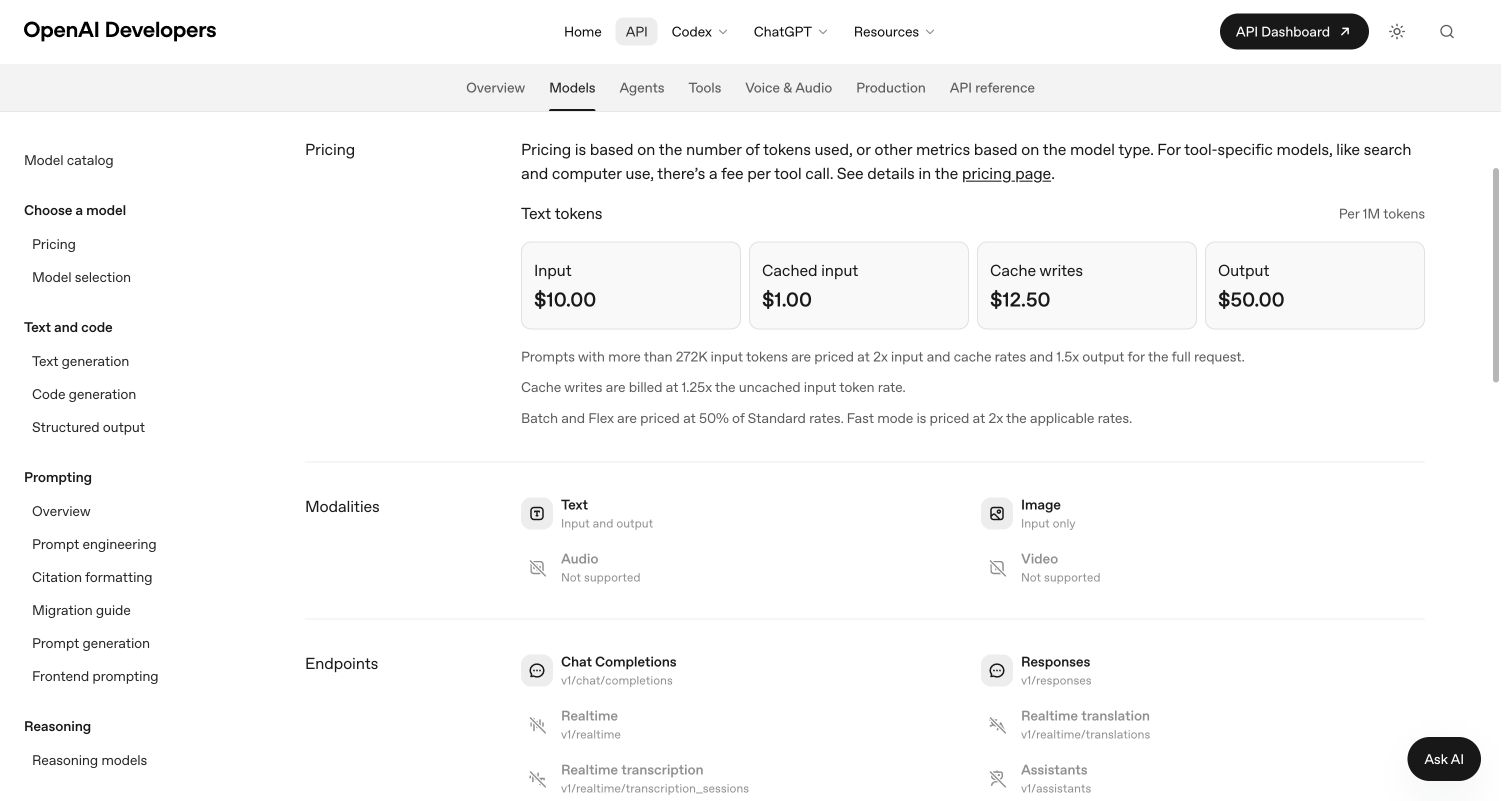
Task: Follow the pricing page link
Action: click(x=1006, y=174)
